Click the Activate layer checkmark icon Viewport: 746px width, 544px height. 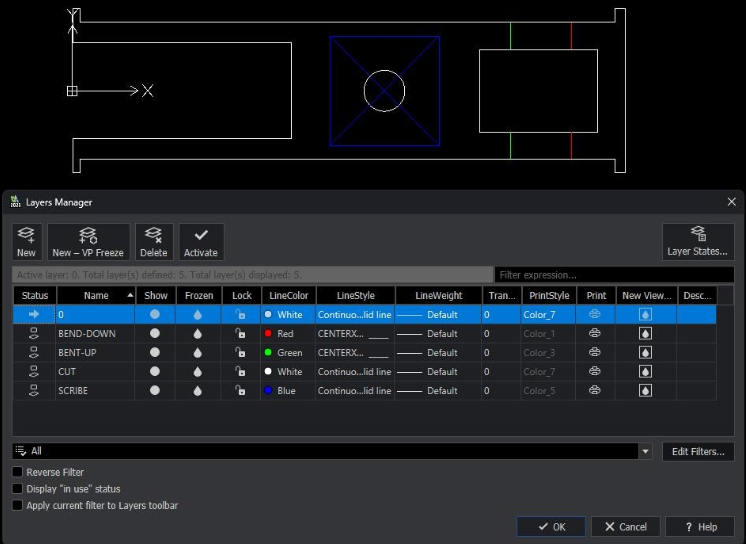pos(201,236)
